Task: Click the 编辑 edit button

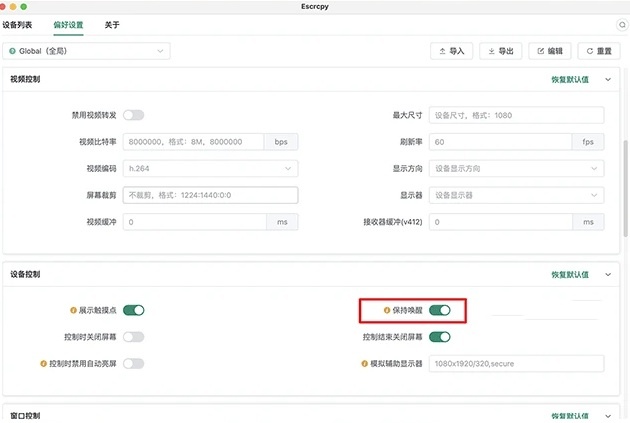Action: 550,51
